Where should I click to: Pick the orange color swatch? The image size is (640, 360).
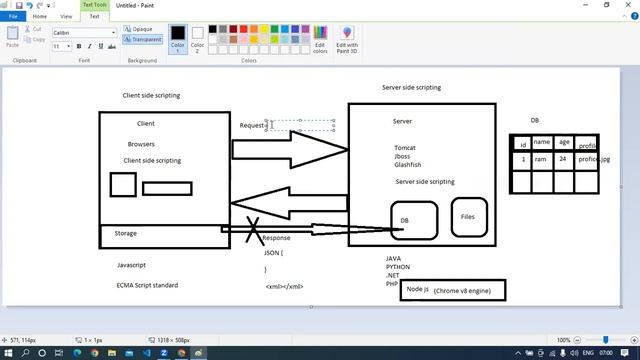[254, 29]
